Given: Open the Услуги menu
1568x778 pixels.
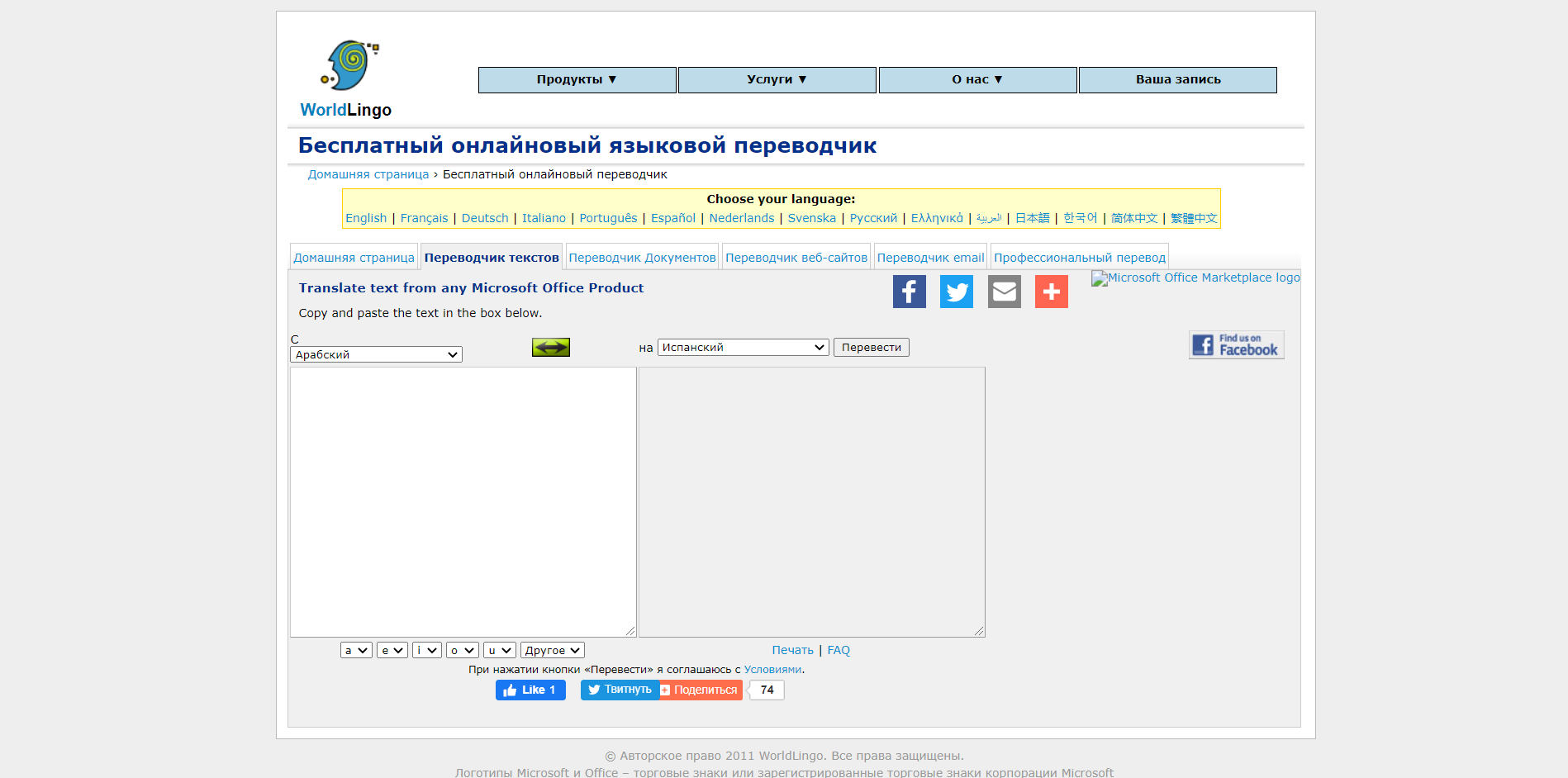Looking at the screenshot, I should tap(777, 80).
